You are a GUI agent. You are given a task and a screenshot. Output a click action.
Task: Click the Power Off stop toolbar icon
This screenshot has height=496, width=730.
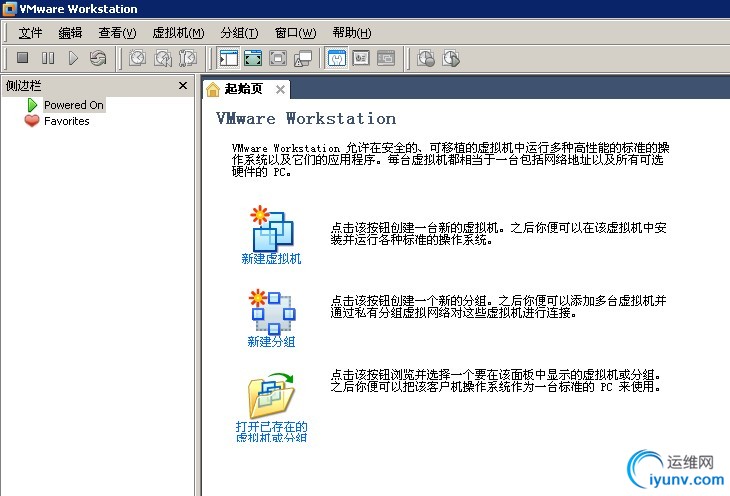click(22, 58)
